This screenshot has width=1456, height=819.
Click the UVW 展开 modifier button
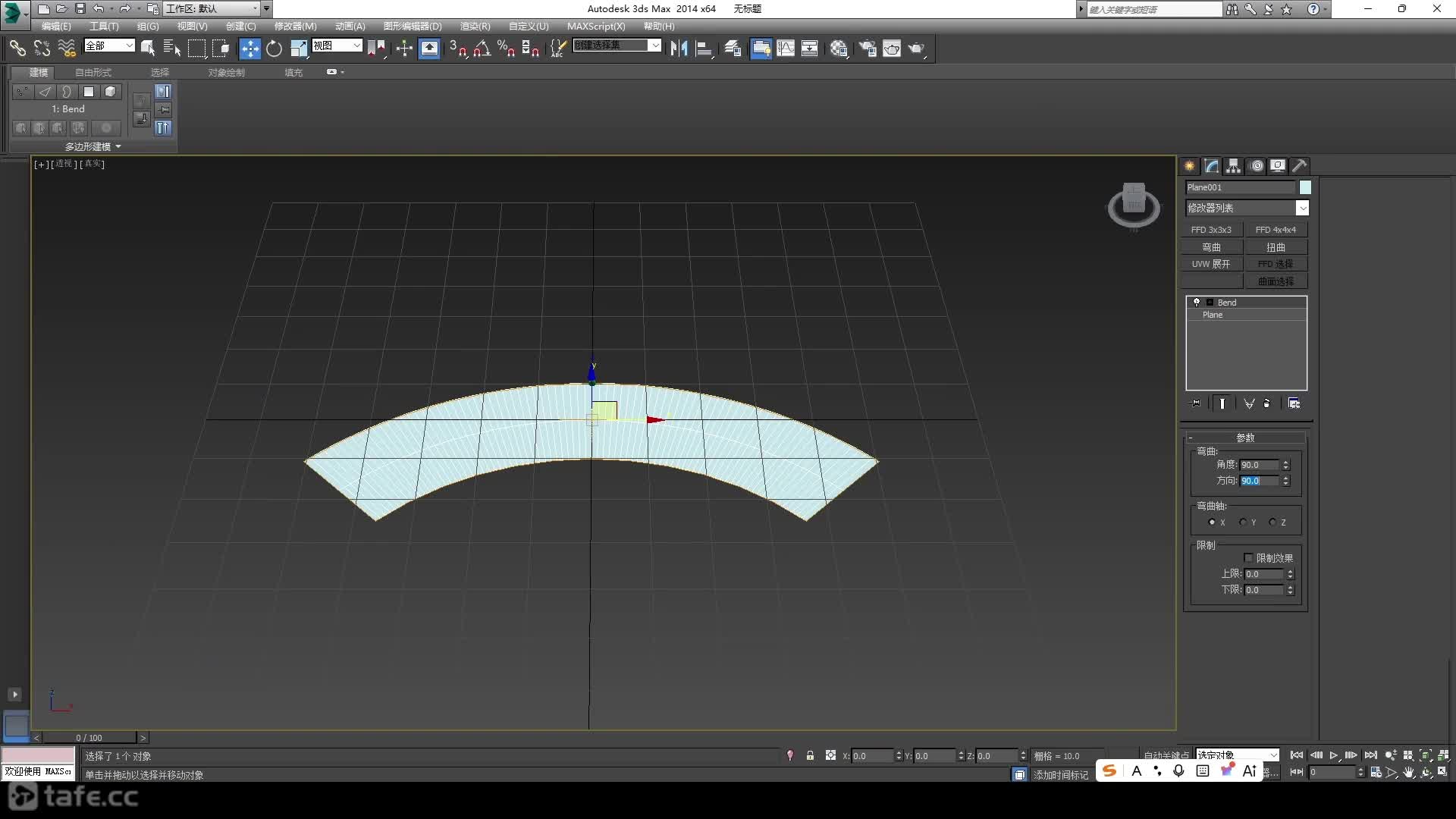click(x=1211, y=264)
